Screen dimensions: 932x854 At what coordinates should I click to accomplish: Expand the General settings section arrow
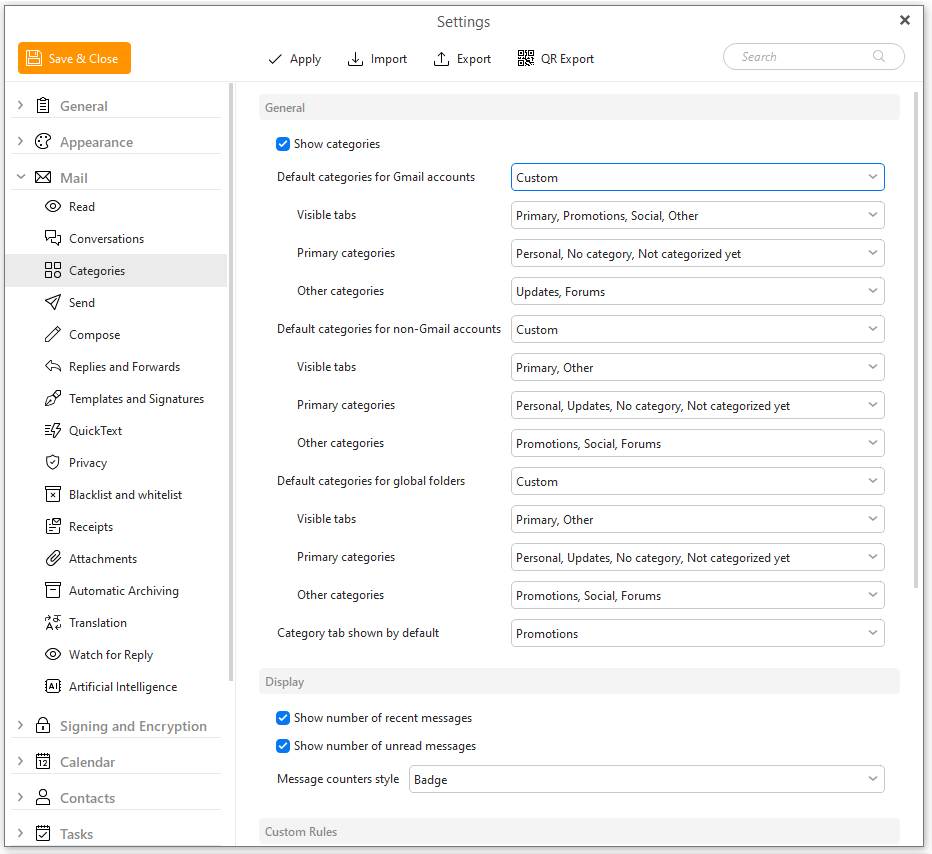[21, 105]
